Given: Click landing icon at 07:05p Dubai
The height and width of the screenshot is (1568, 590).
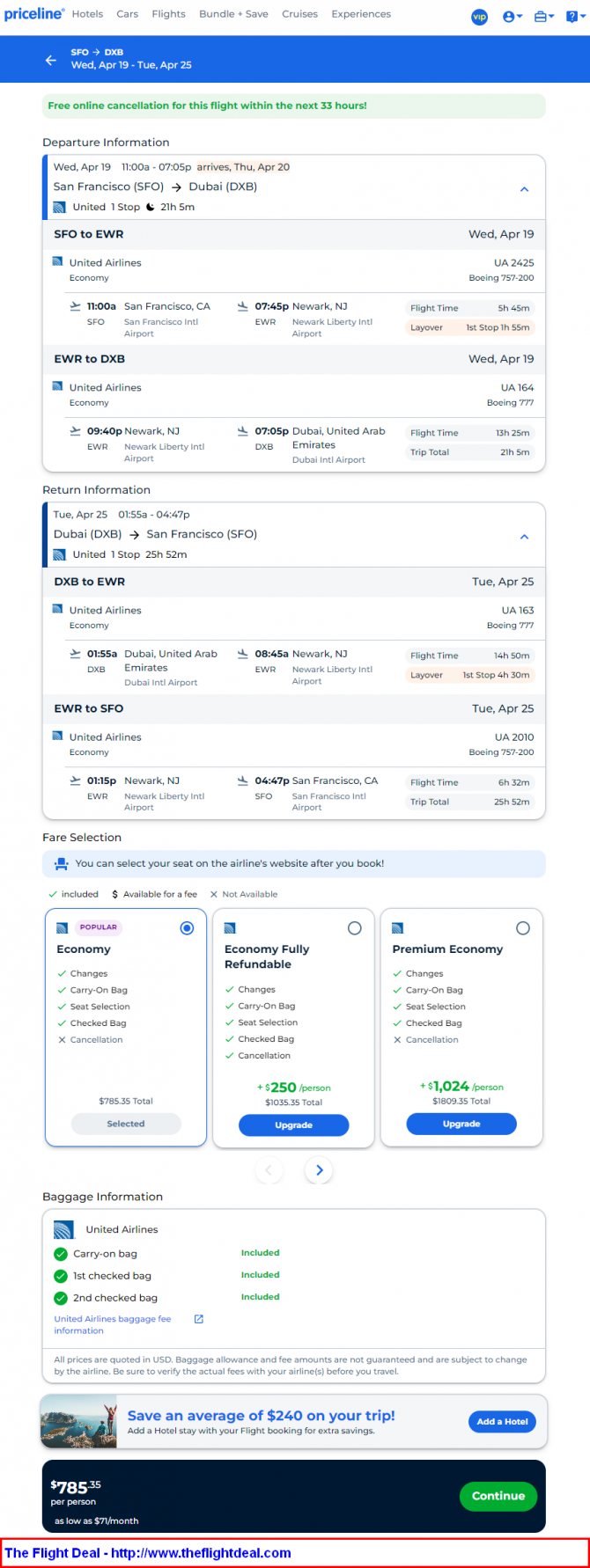Looking at the screenshot, I should 242,431.
